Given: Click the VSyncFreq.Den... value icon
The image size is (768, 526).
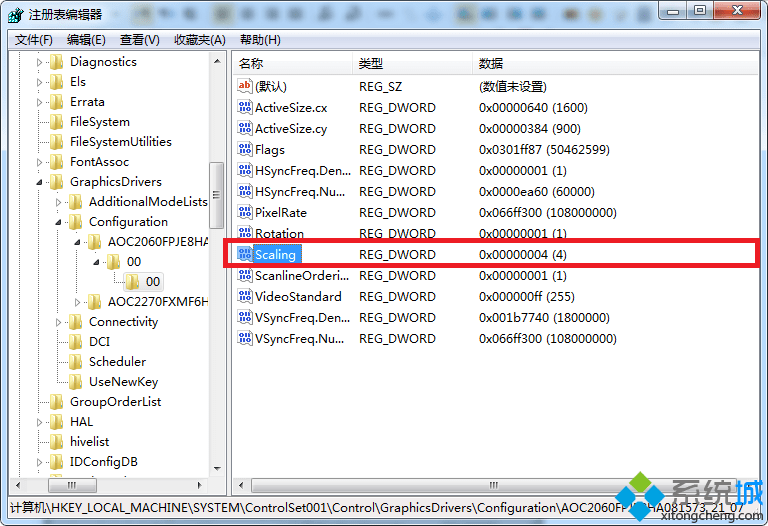Looking at the screenshot, I should point(245,317).
